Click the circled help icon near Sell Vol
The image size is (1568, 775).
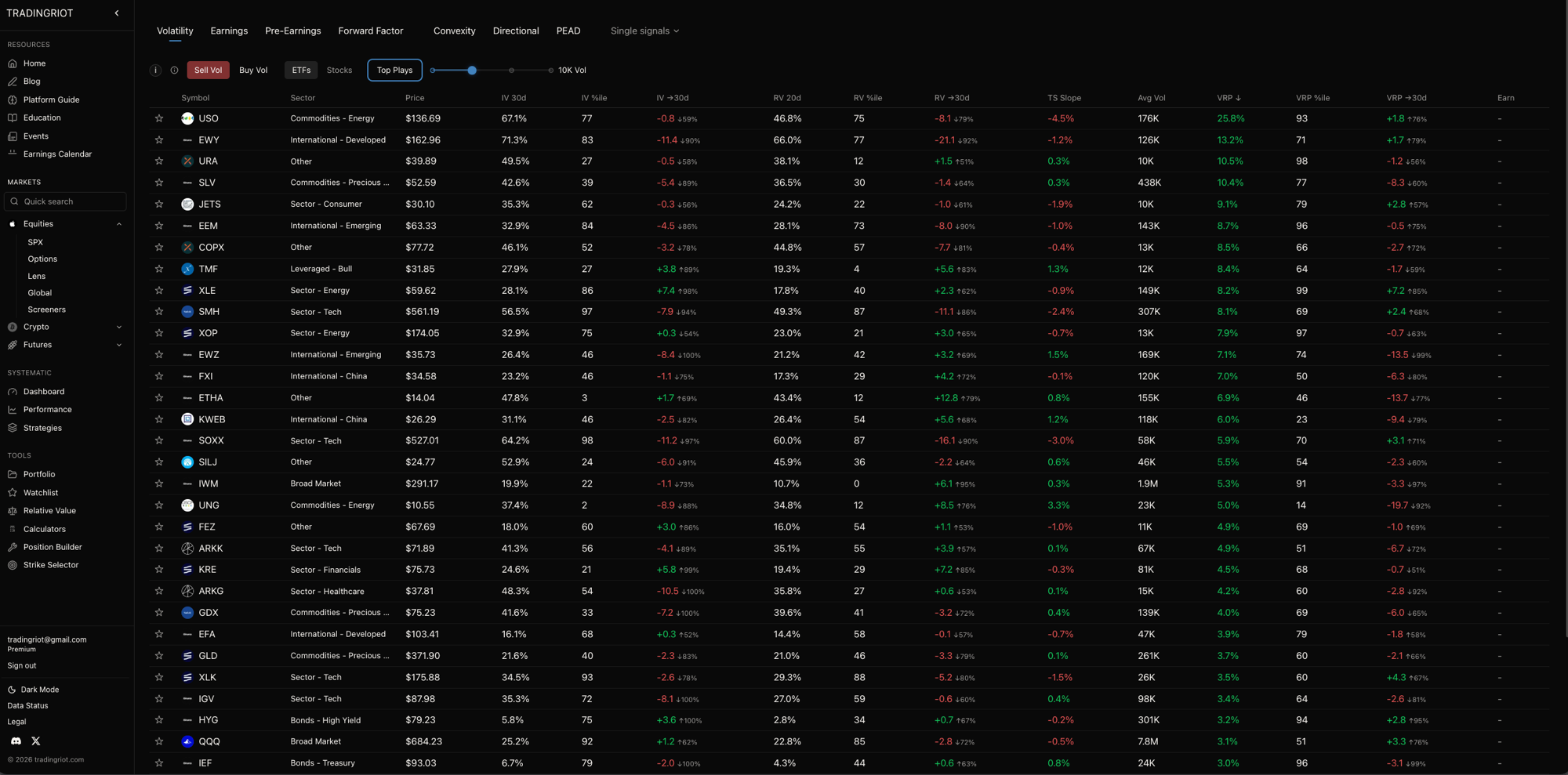pyautogui.click(x=174, y=70)
